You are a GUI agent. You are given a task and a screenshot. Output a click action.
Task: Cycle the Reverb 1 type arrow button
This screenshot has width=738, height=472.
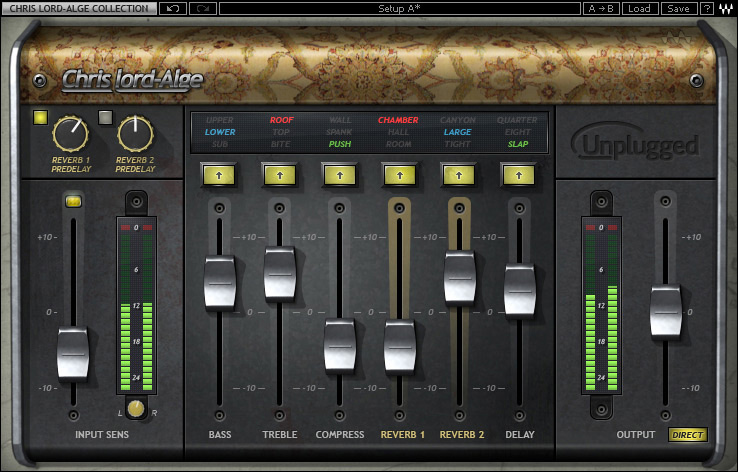(400, 176)
